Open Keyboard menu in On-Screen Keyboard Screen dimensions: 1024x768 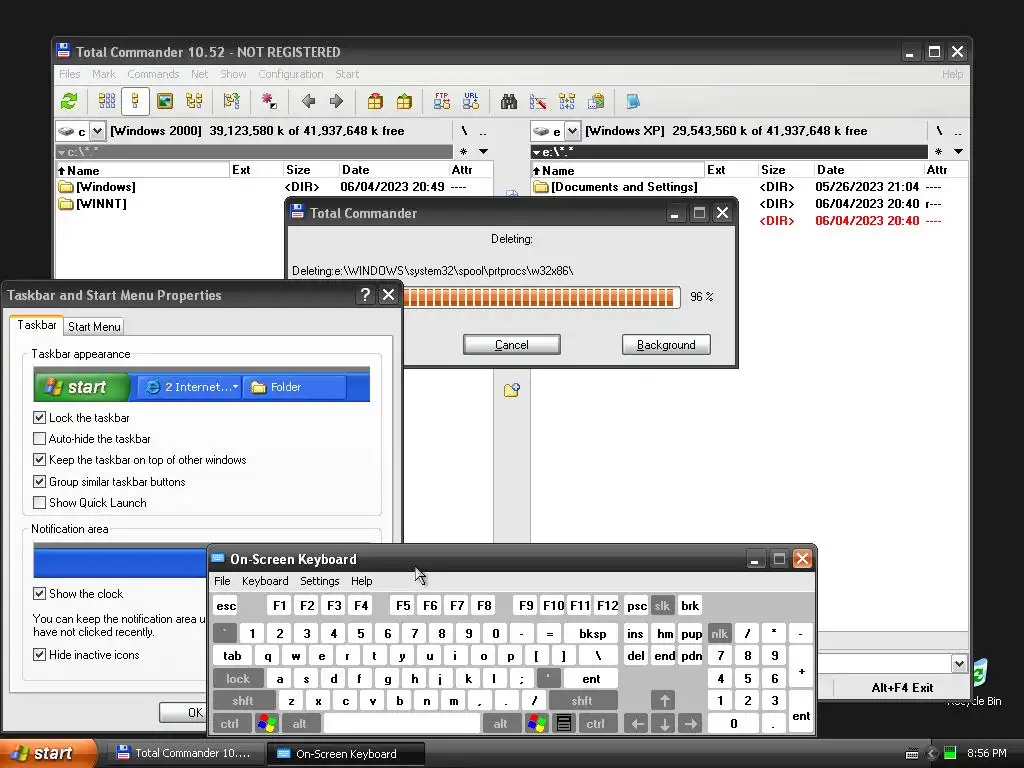pyautogui.click(x=265, y=581)
